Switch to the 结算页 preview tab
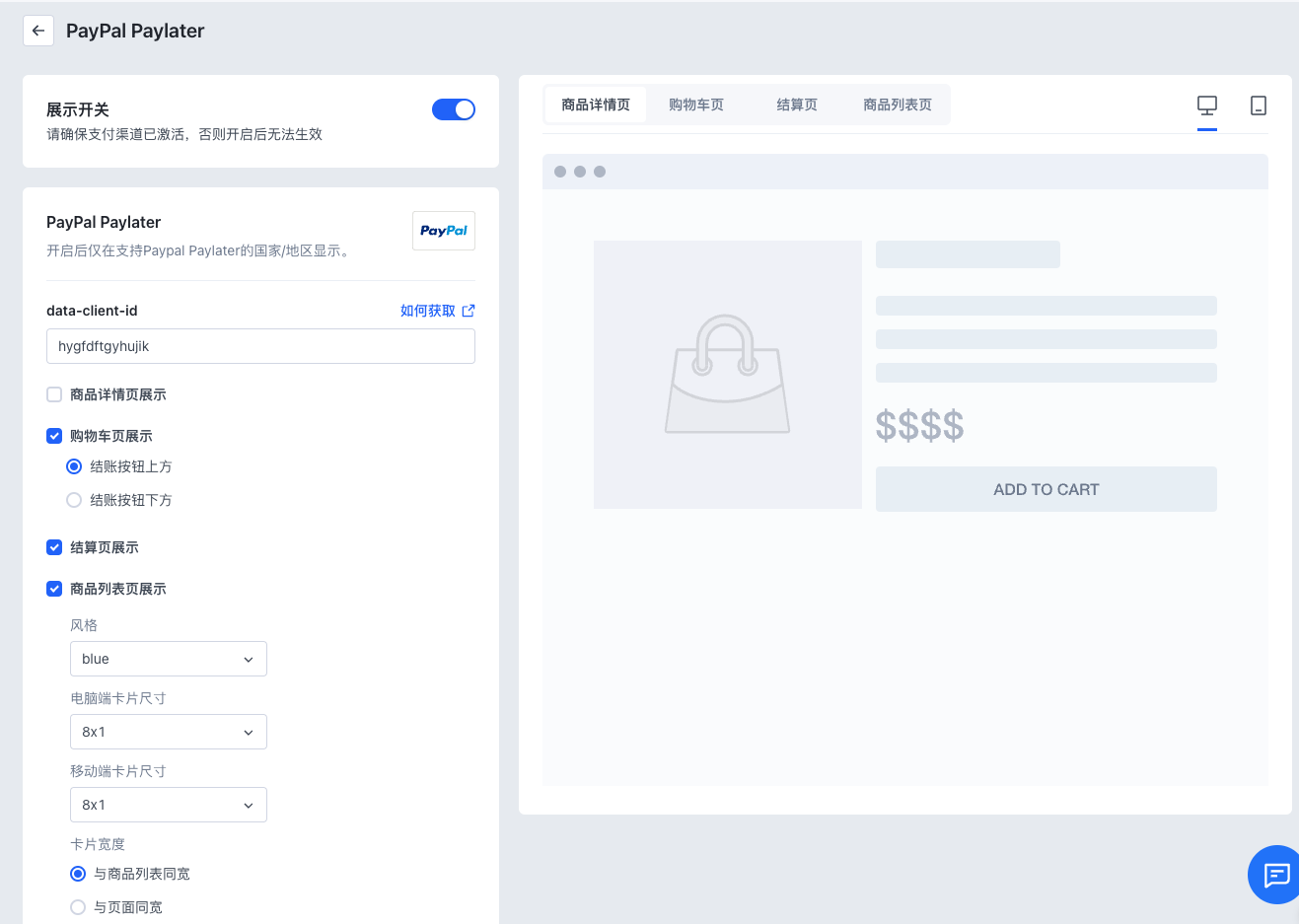Screen dimensions: 1299x924 pyautogui.click(x=797, y=105)
